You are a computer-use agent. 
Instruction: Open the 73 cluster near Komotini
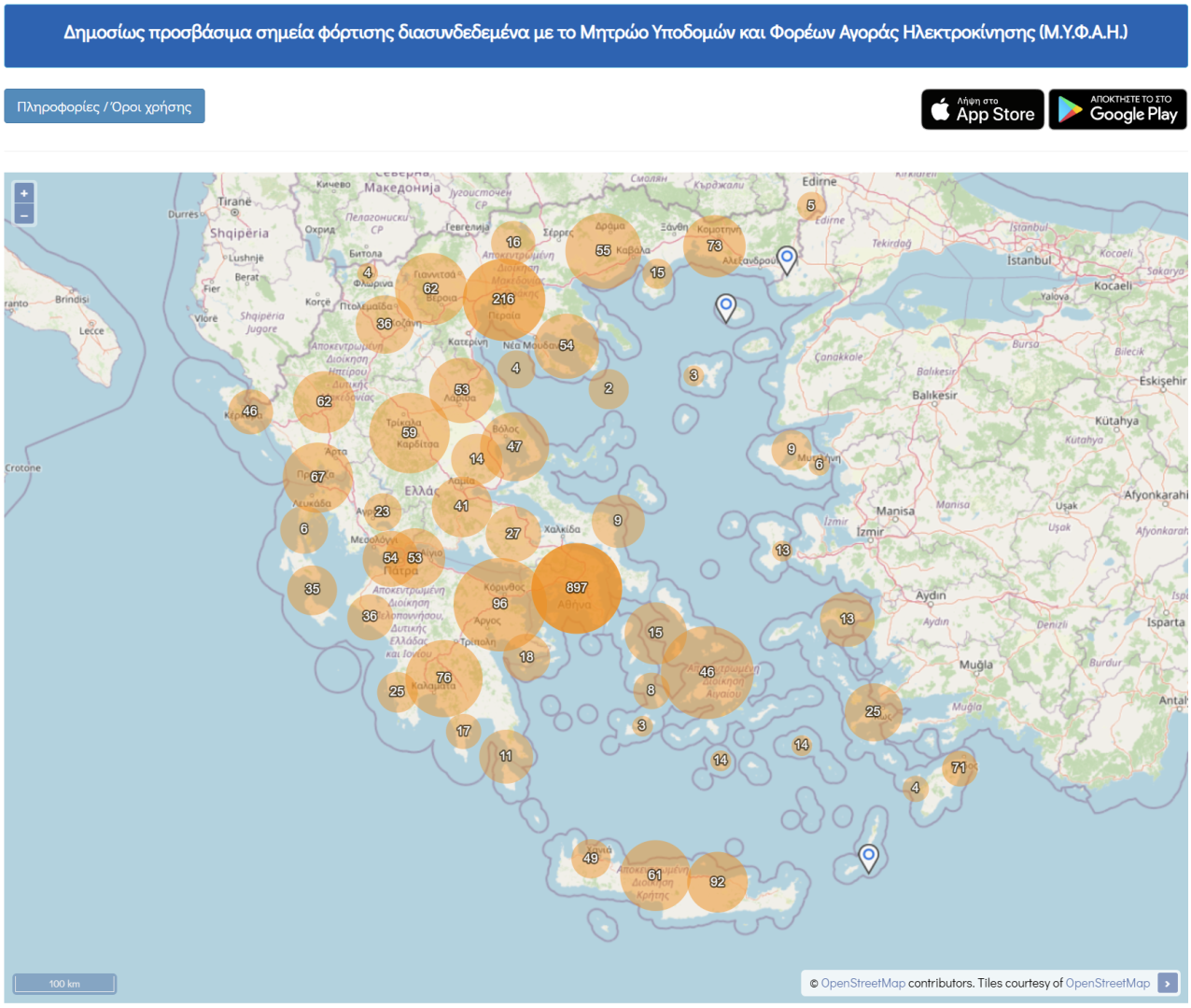[714, 245]
